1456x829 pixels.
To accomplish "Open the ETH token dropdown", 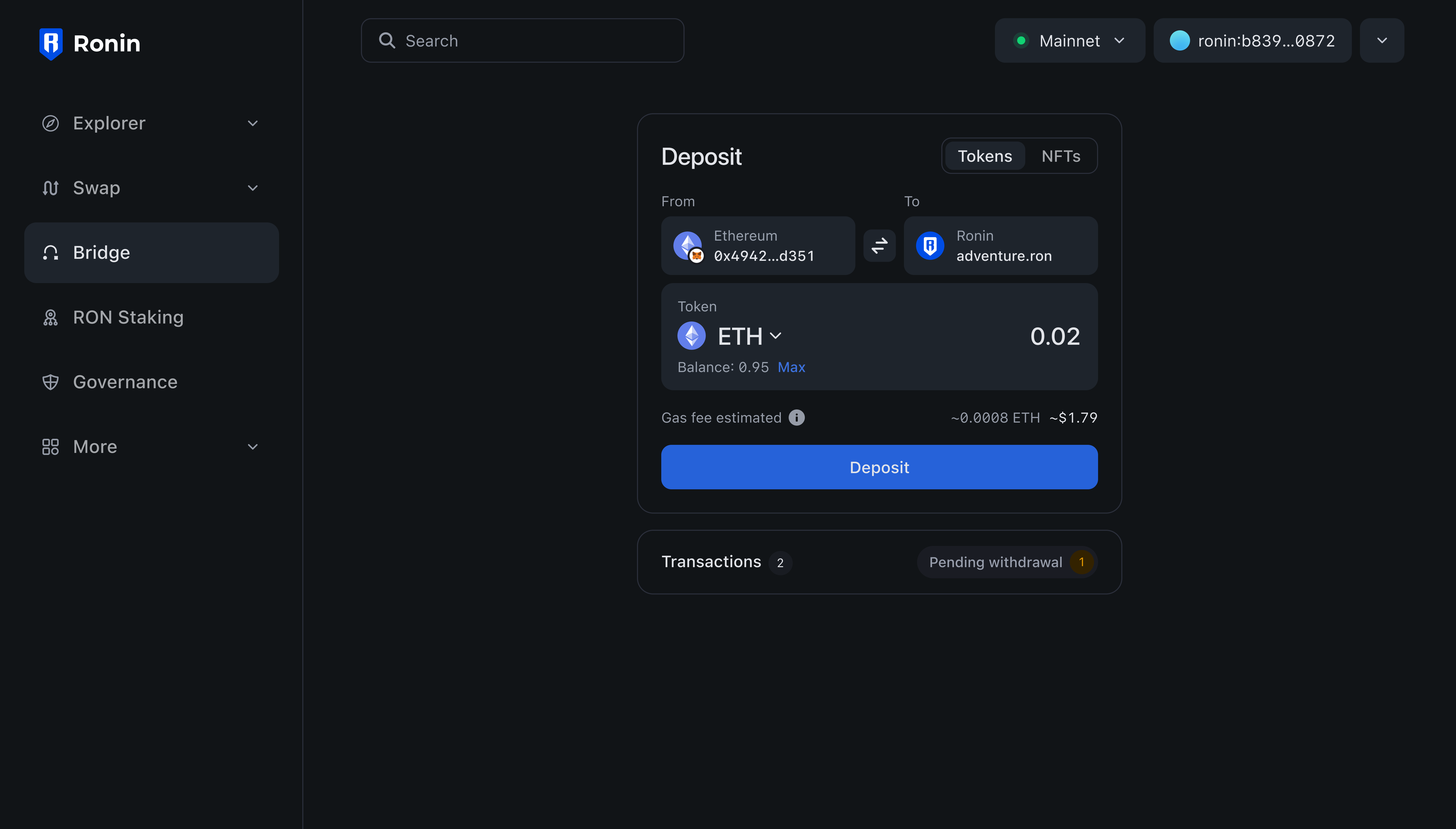I will (749, 336).
